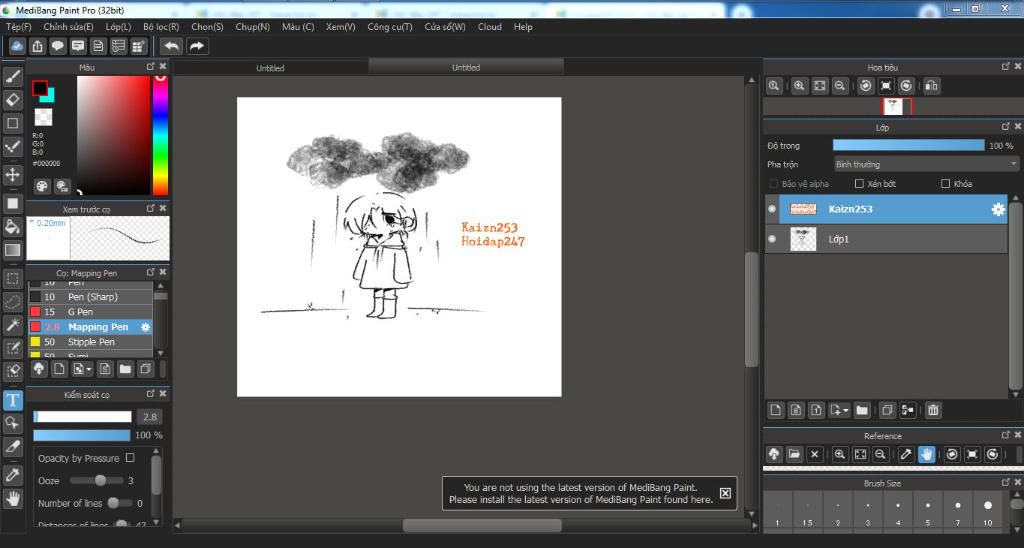Select the Eyedropper tool

pyautogui.click(x=12, y=475)
